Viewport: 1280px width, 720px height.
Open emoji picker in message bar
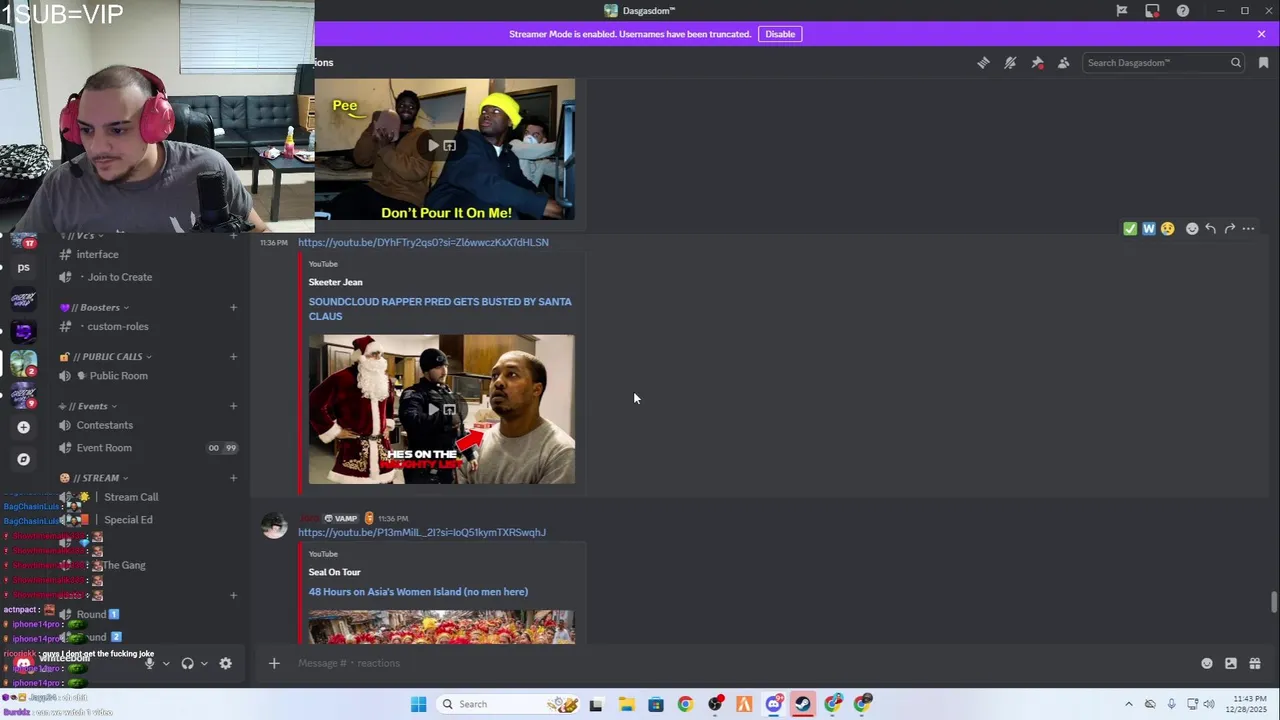tap(1207, 663)
